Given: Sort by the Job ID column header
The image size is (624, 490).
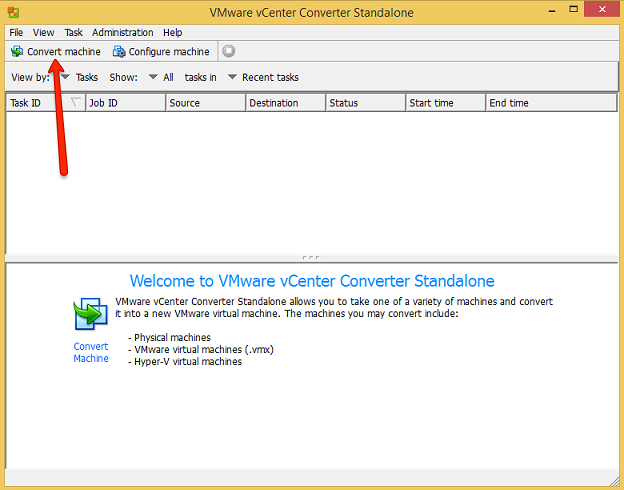Looking at the screenshot, I should point(126,103).
